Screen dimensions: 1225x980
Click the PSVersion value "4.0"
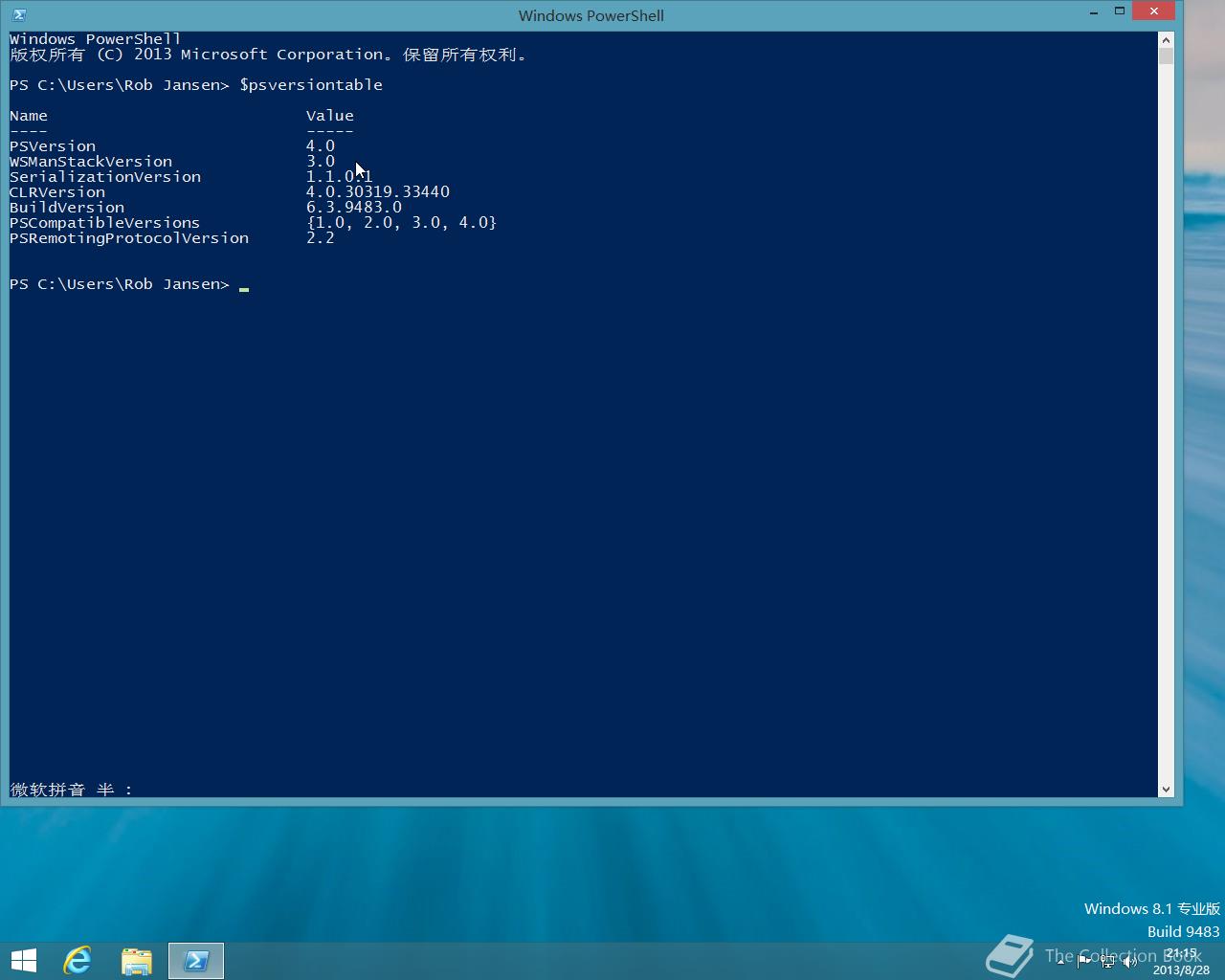pos(321,146)
